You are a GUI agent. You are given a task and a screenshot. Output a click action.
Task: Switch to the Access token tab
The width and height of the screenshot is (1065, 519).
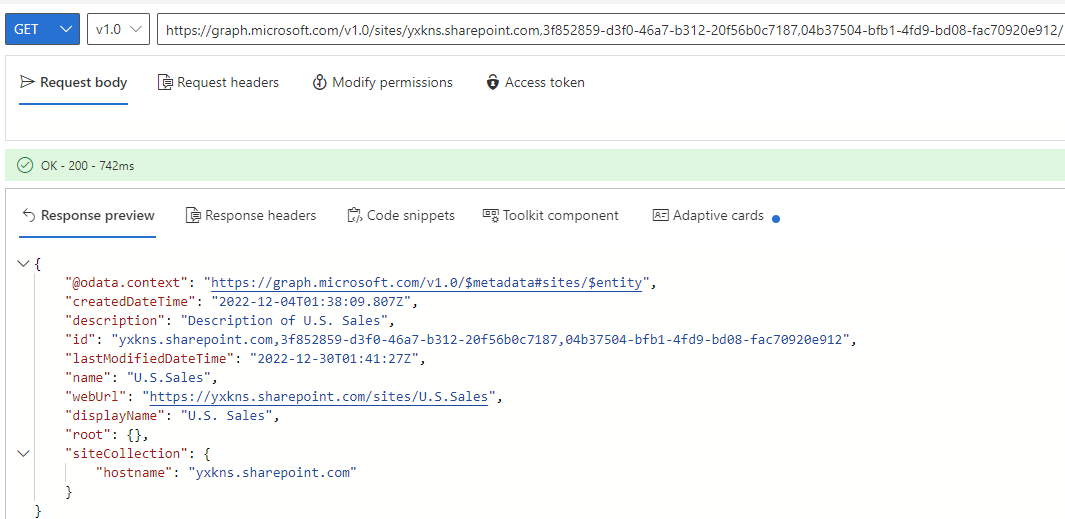[x=535, y=83]
